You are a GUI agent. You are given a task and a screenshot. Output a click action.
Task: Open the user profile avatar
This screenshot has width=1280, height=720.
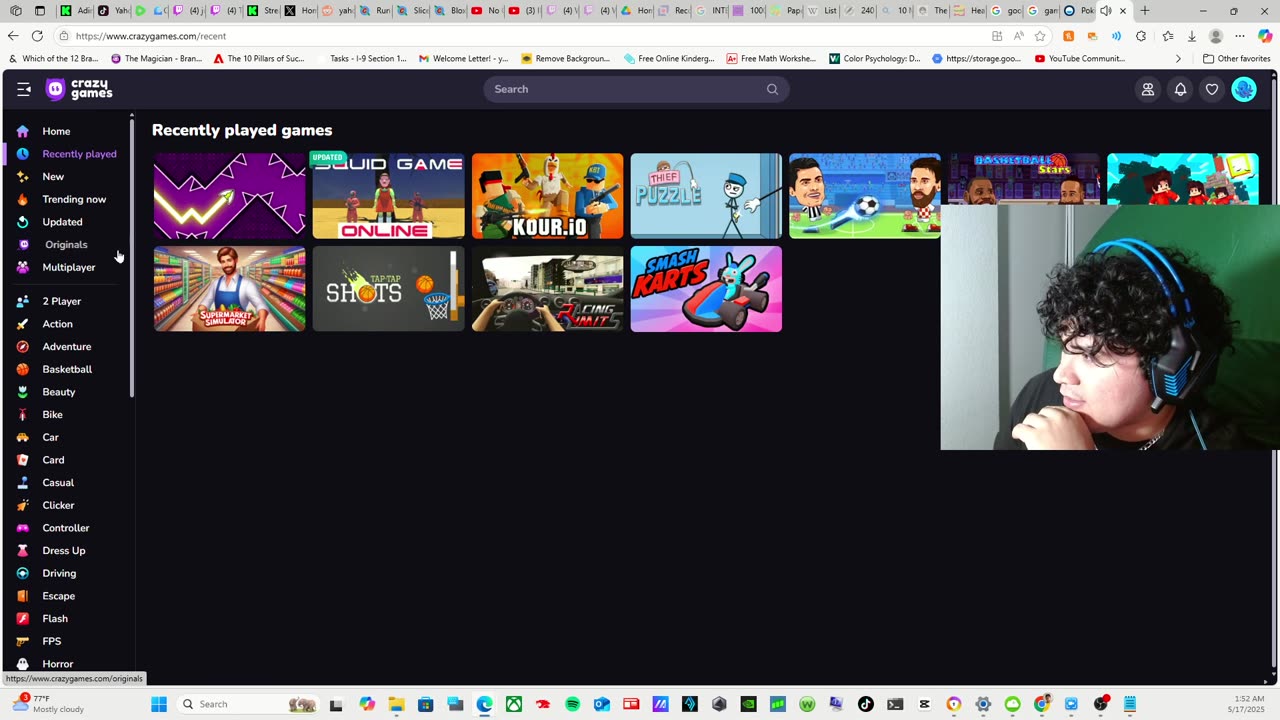coord(1244,89)
